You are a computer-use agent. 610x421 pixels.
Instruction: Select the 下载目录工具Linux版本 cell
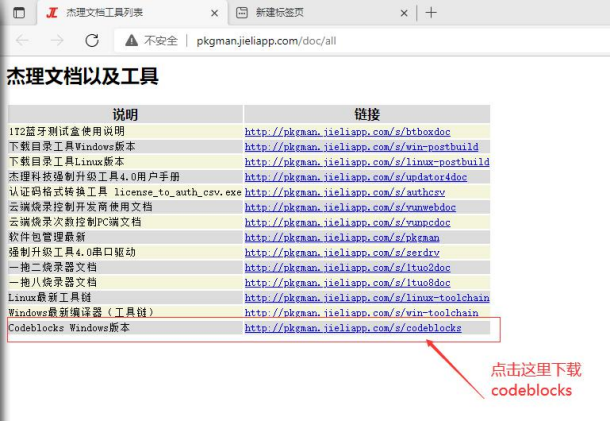pyautogui.click(x=125, y=162)
